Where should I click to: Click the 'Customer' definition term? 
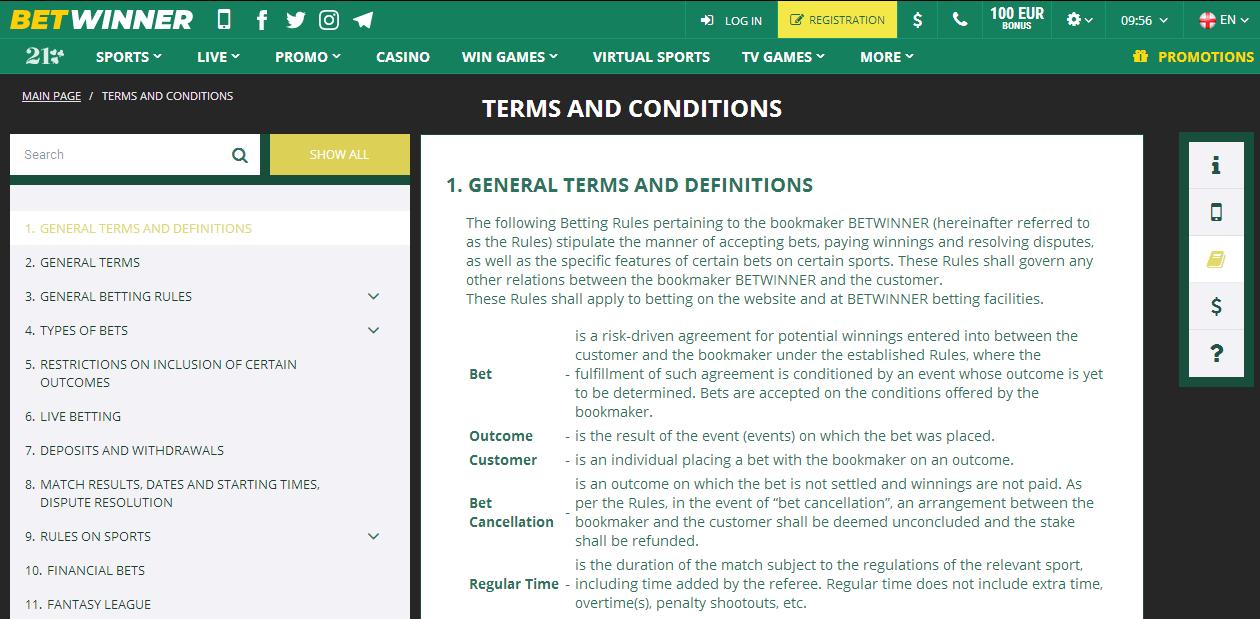pos(503,460)
